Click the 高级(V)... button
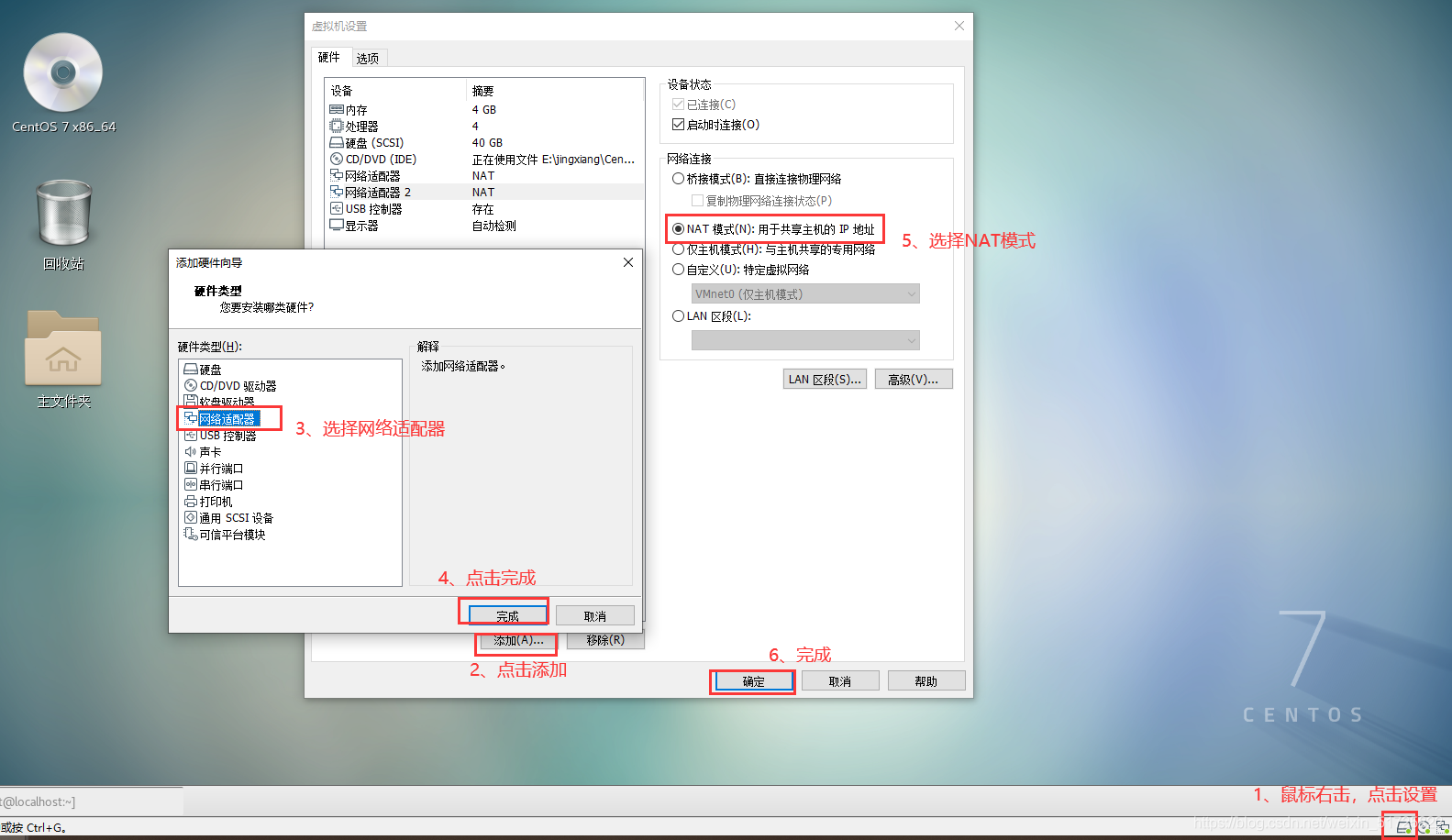The width and height of the screenshot is (1452, 840). (x=914, y=379)
